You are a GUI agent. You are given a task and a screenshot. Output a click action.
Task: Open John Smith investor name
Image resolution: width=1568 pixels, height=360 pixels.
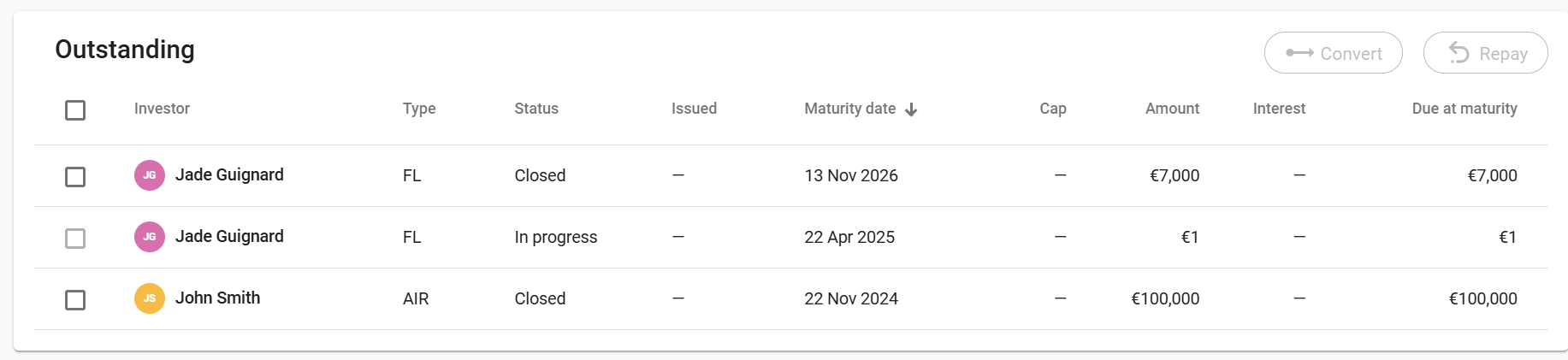[217, 298]
